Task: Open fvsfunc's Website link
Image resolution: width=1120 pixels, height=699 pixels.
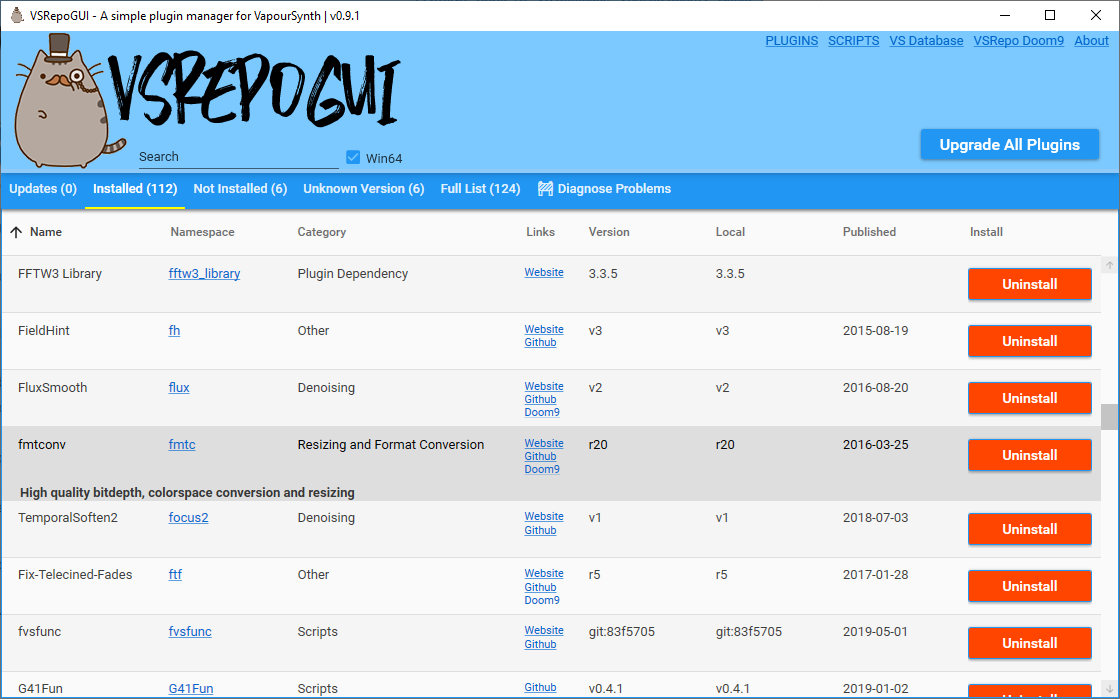Action: (544, 630)
